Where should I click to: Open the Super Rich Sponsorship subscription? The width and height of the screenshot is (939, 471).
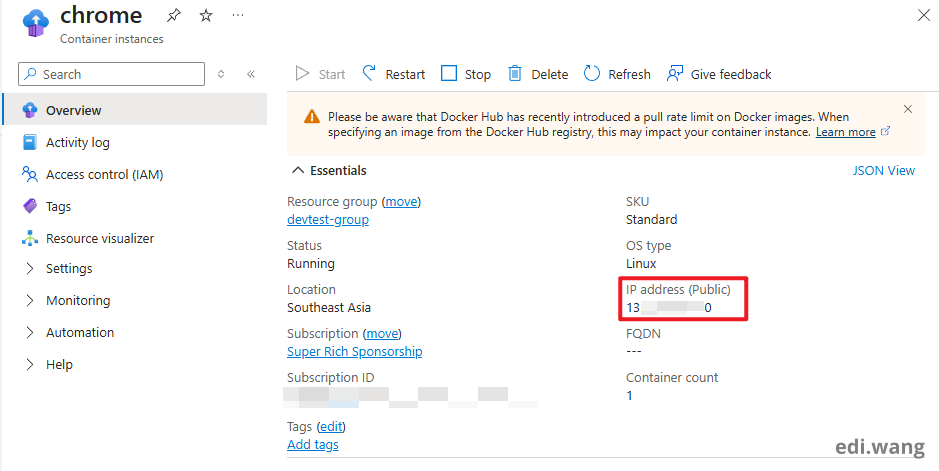point(354,352)
